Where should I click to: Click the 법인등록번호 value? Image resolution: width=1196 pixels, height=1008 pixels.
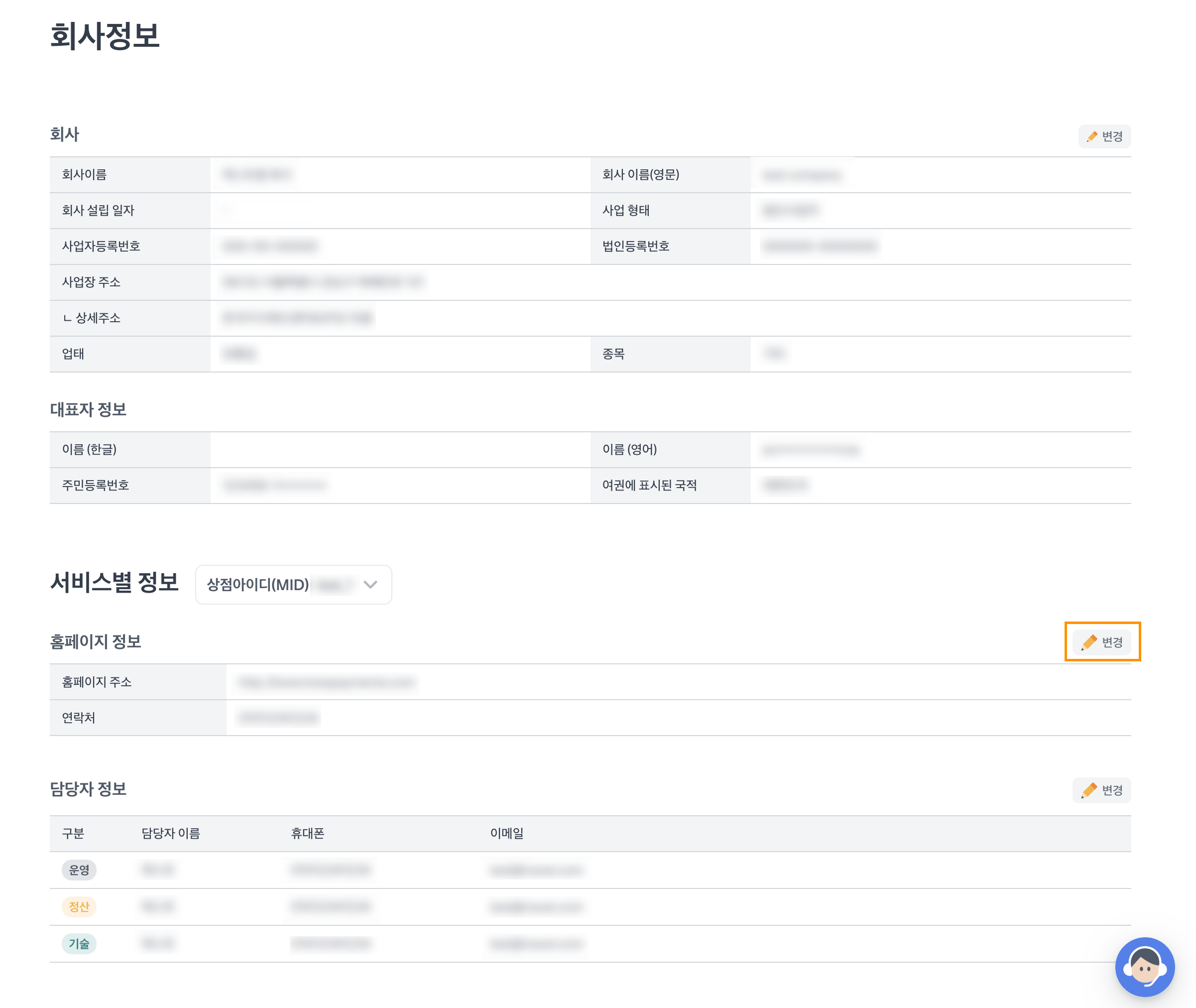coord(820,247)
